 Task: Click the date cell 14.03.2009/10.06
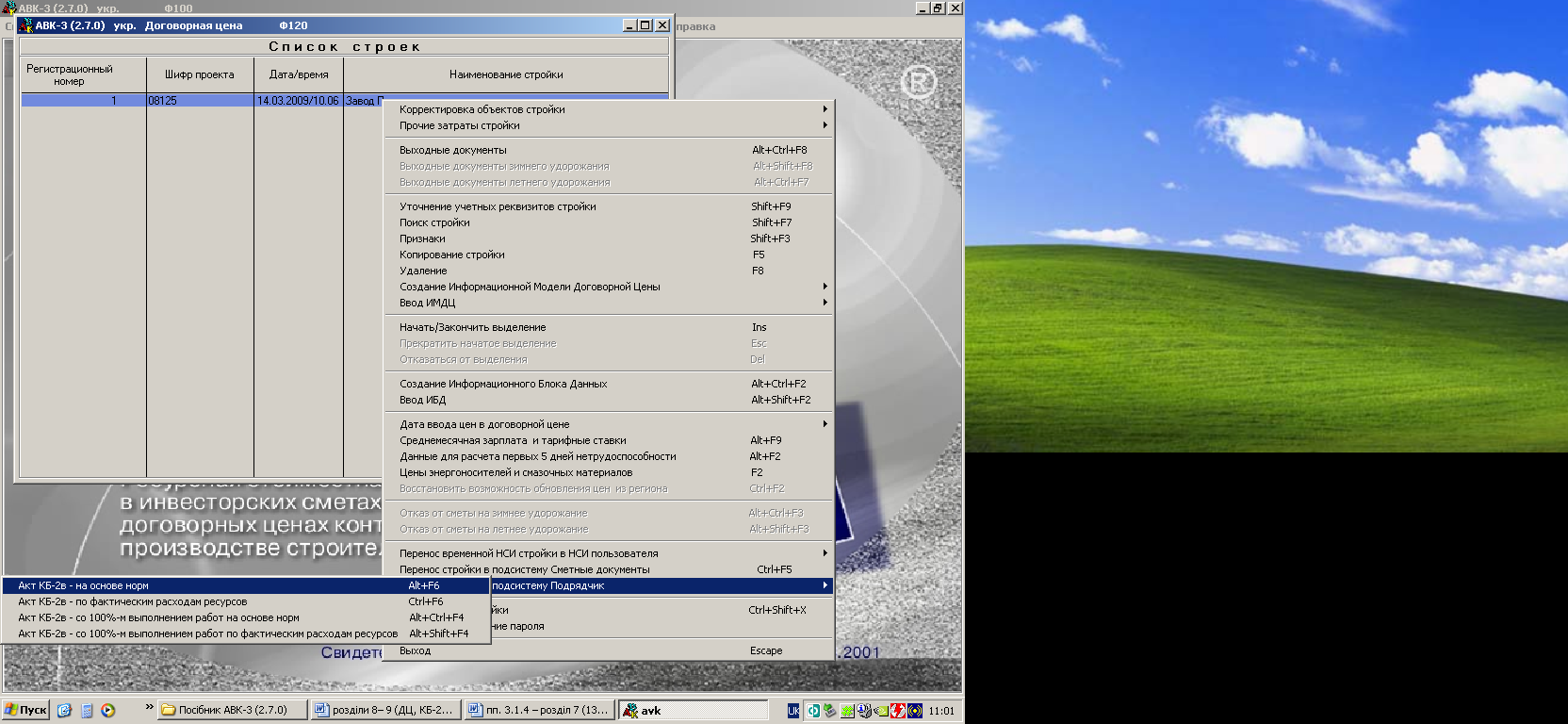pyautogui.click(x=299, y=100)
